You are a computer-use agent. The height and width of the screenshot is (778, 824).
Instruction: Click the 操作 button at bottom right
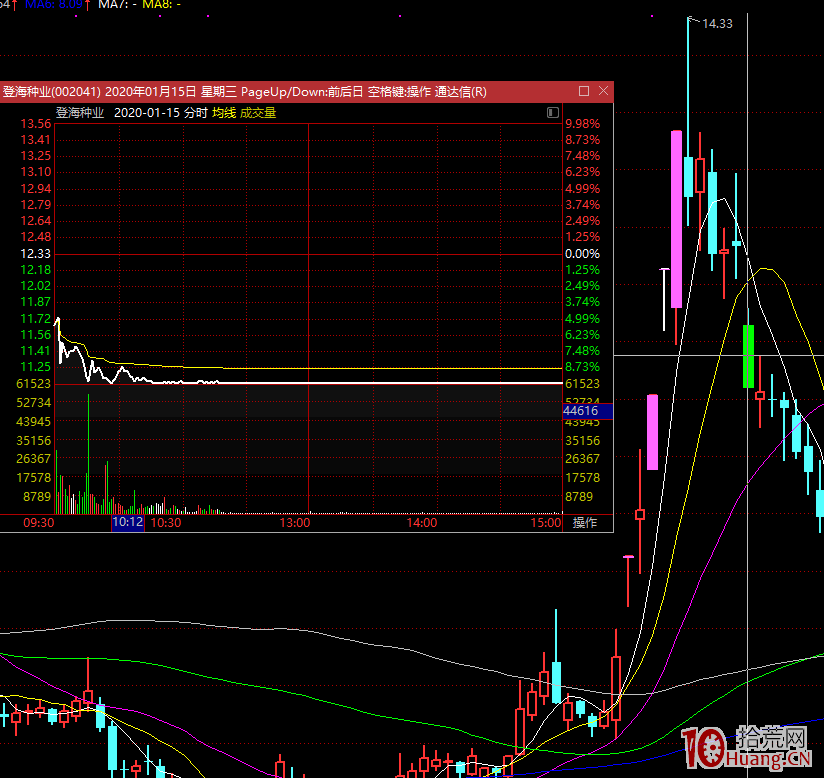[x=585, y=523]
